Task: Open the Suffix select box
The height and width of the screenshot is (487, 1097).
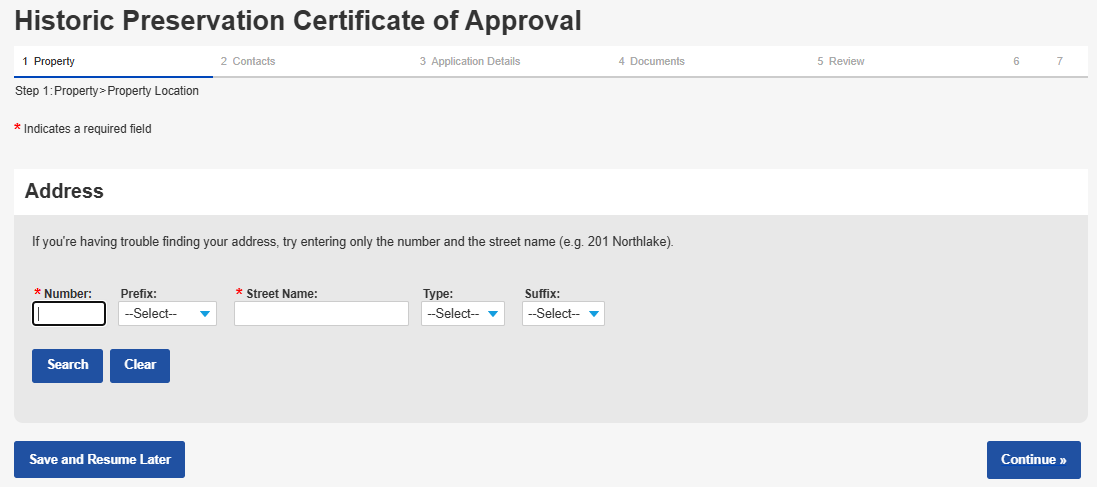Action: (563, 314)
